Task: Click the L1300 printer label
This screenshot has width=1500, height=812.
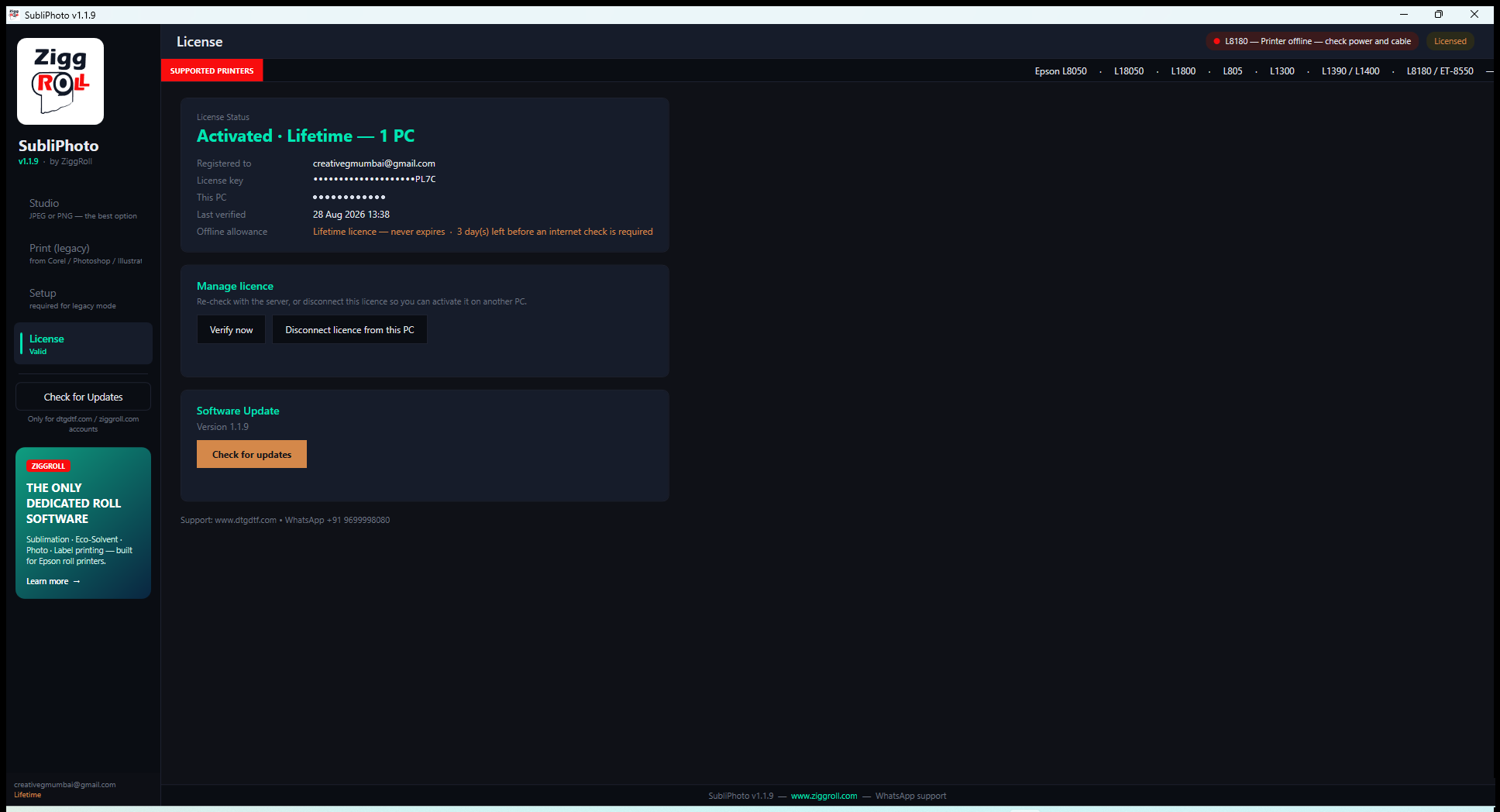Action: pos(1282,71)
